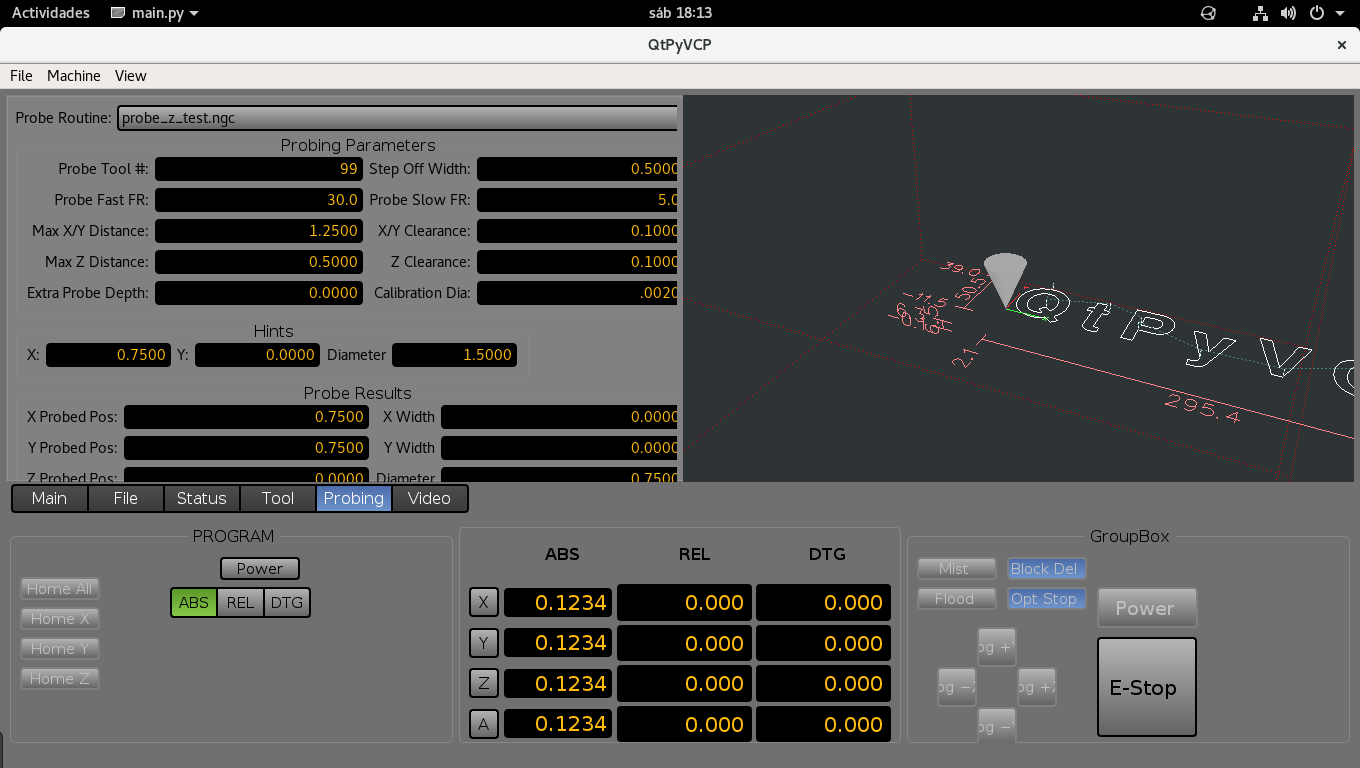Click the Home All button

tap(60, 589)
